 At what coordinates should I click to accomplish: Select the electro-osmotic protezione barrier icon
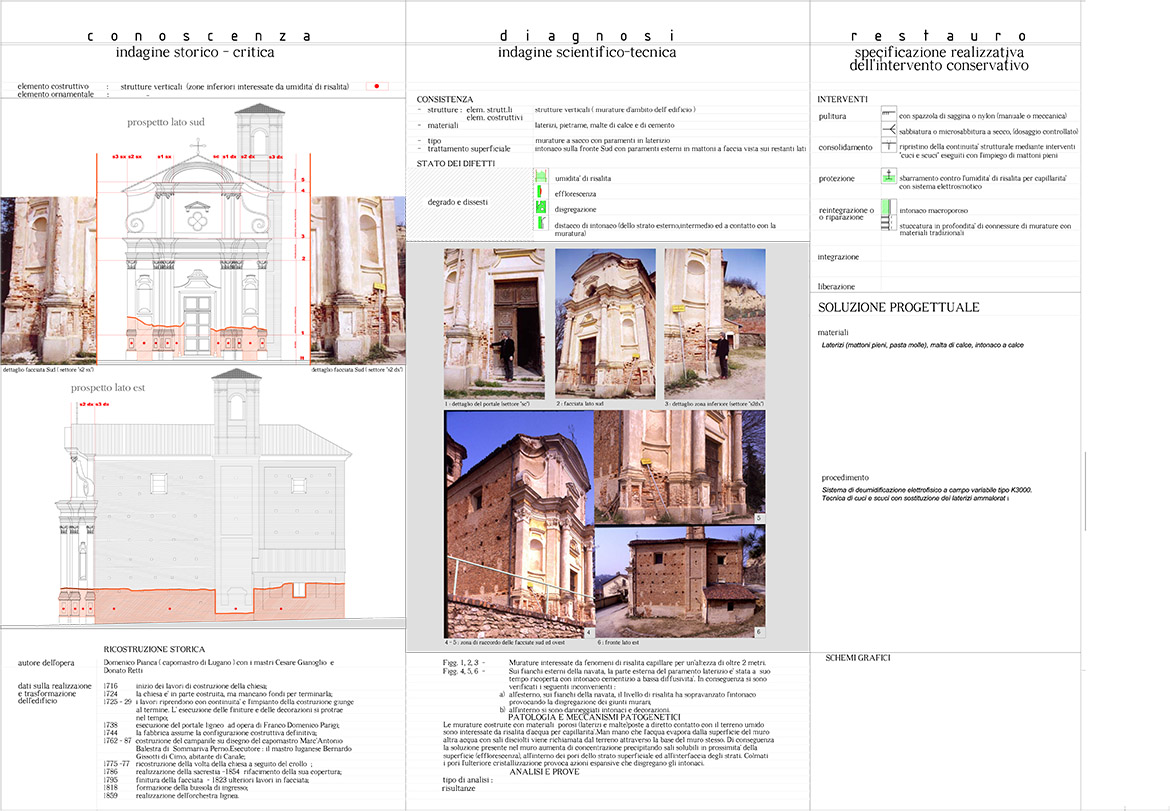887,178
